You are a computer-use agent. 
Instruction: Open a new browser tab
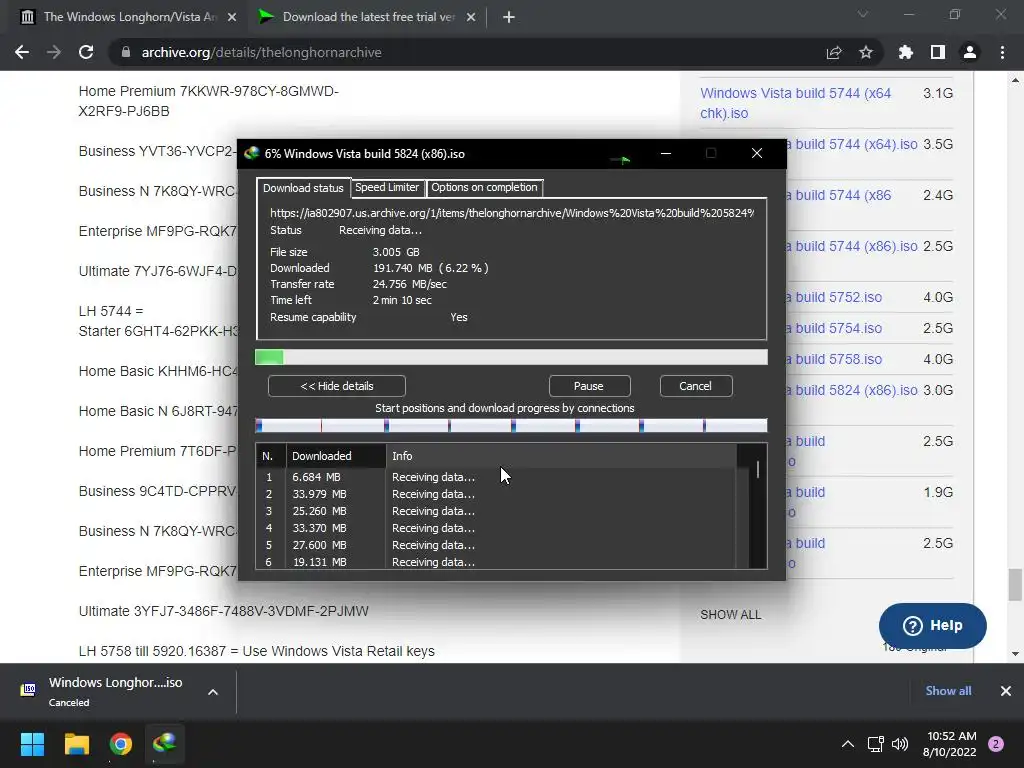pyautogui.click(x=509, y=17)
